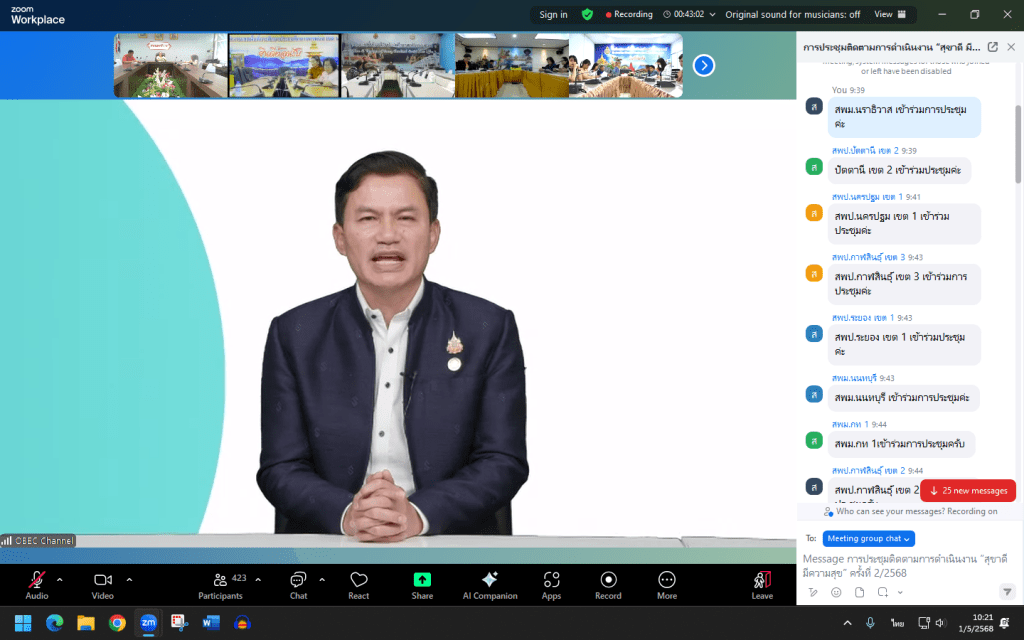This screenshot has height=640, width=1024.
Task: Open the More options menu
Action: [667, 585]
